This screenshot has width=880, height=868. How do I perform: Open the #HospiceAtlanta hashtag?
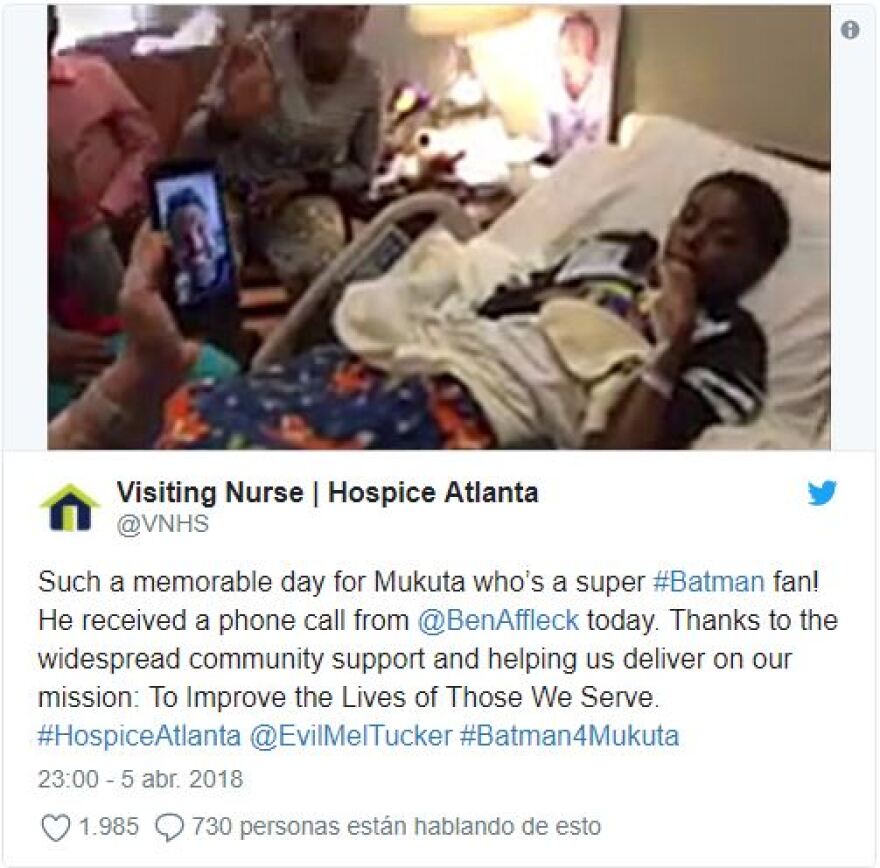click(x=139, y=736)
